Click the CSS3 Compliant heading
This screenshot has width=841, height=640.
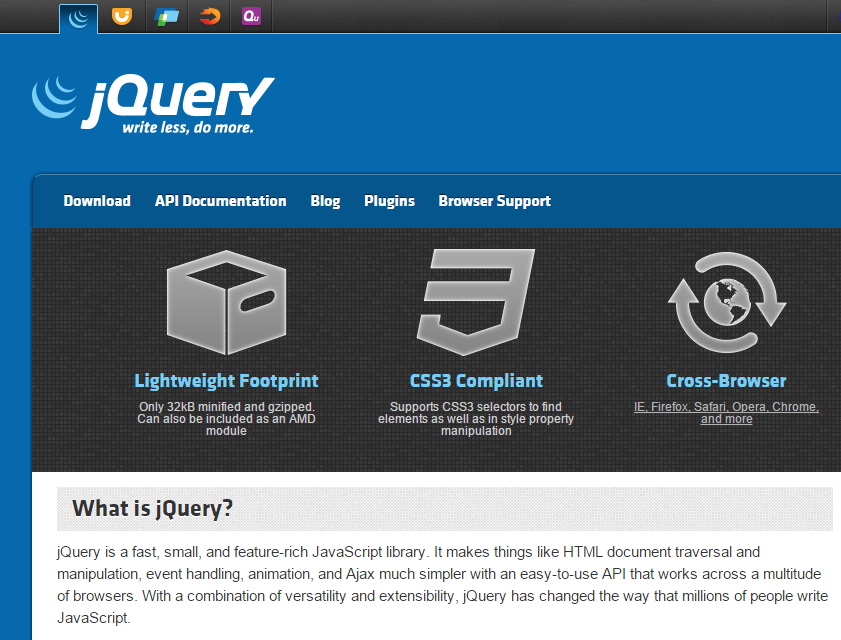pos(476,381)
